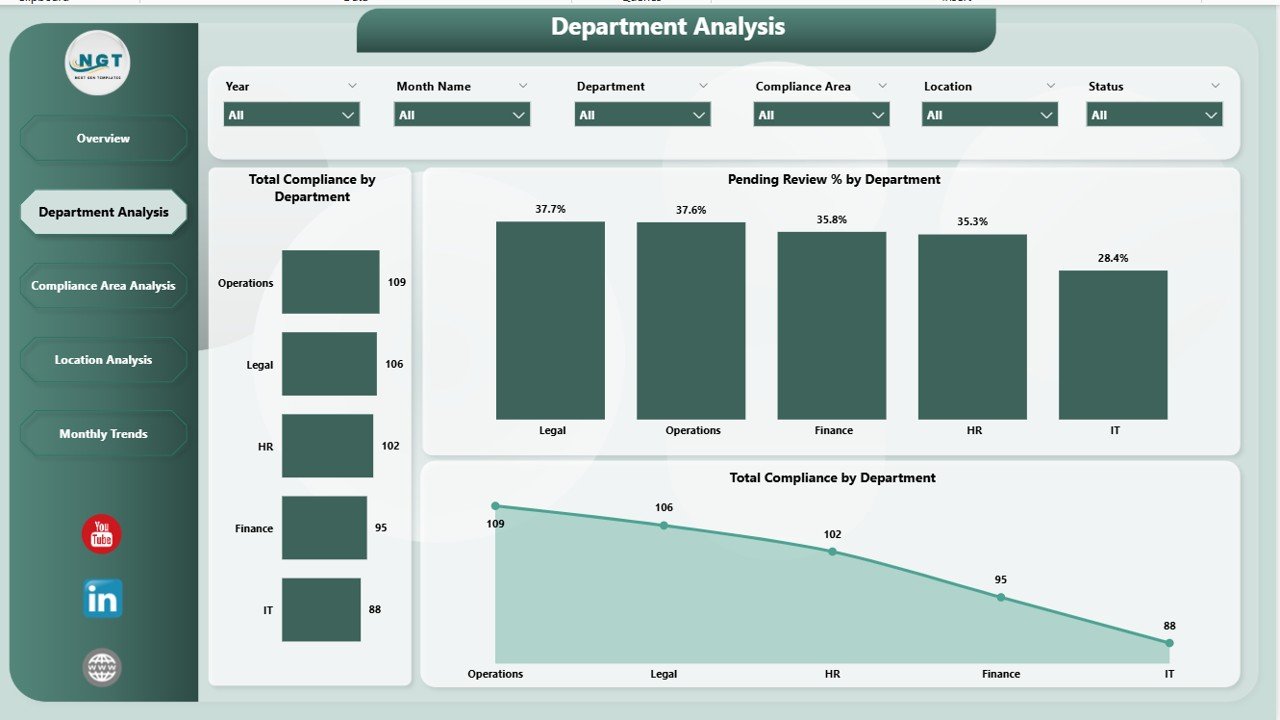Click the chevron beside the Year slicer header

[352, 86]
